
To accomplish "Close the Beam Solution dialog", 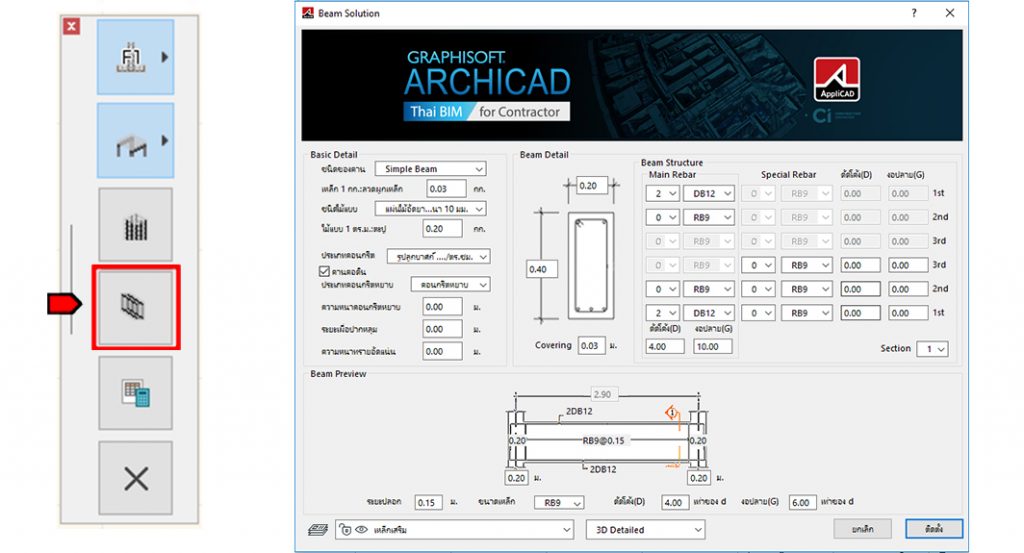I will click(x=950, y=13).
